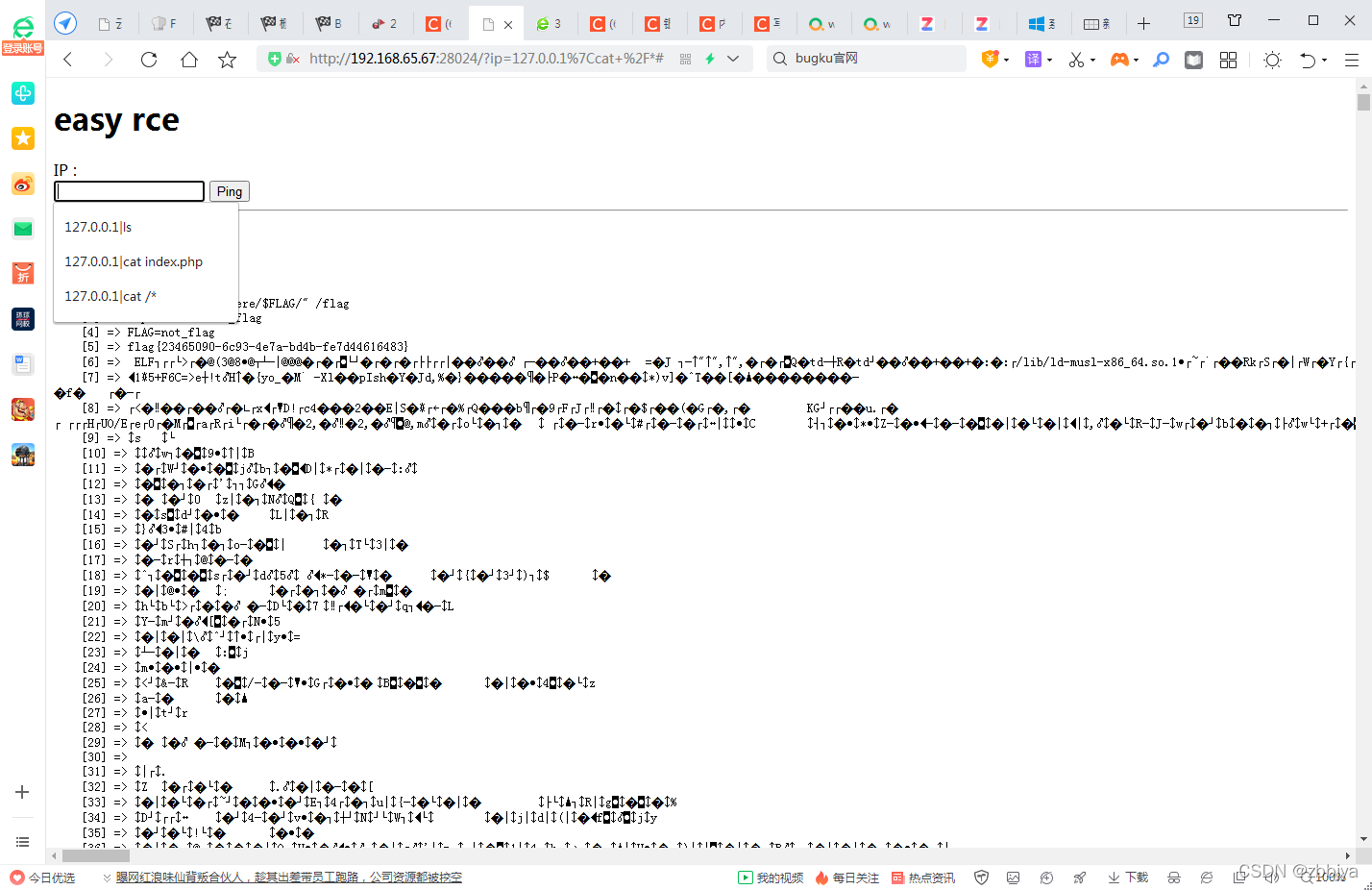This screenshot has width=1372, height=890.
Task: Open 热点资讯 in status bar
Action: point(923,878)
